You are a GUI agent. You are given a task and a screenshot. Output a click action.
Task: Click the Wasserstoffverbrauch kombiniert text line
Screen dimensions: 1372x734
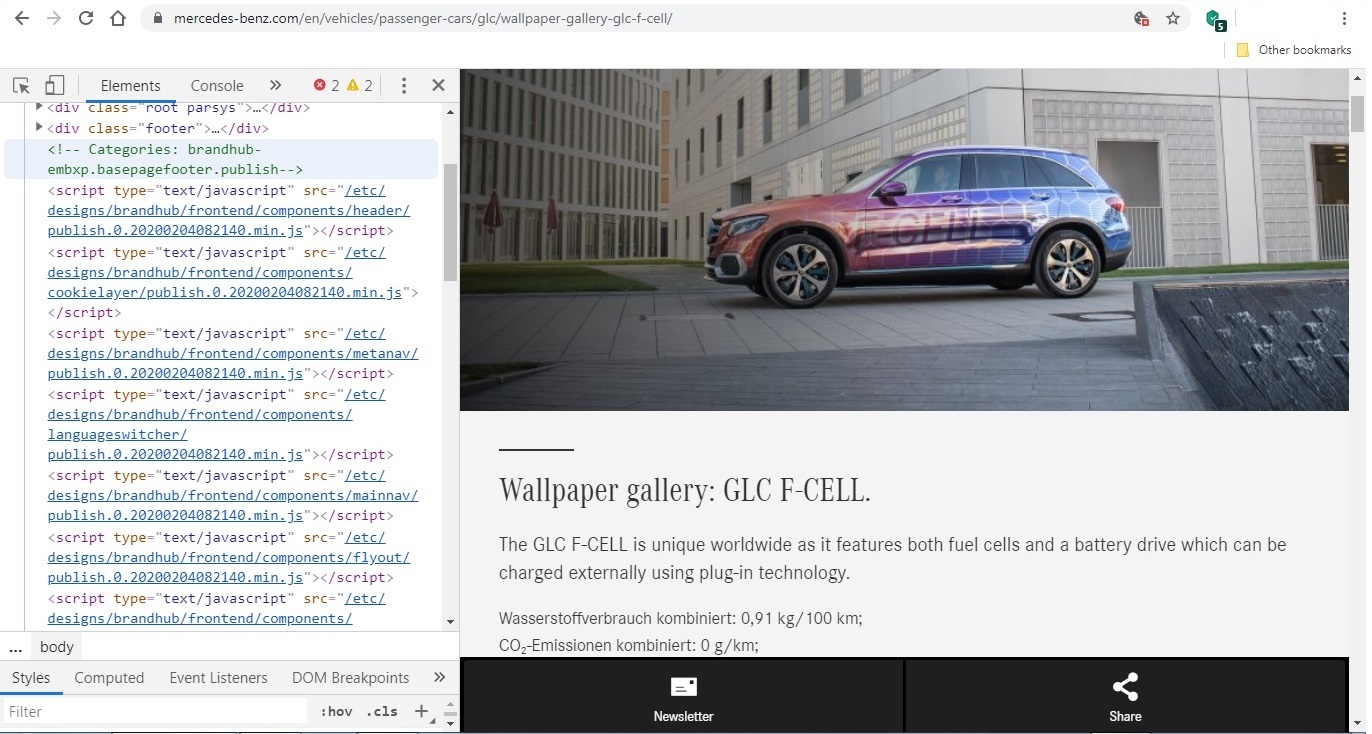click(681, 618)
